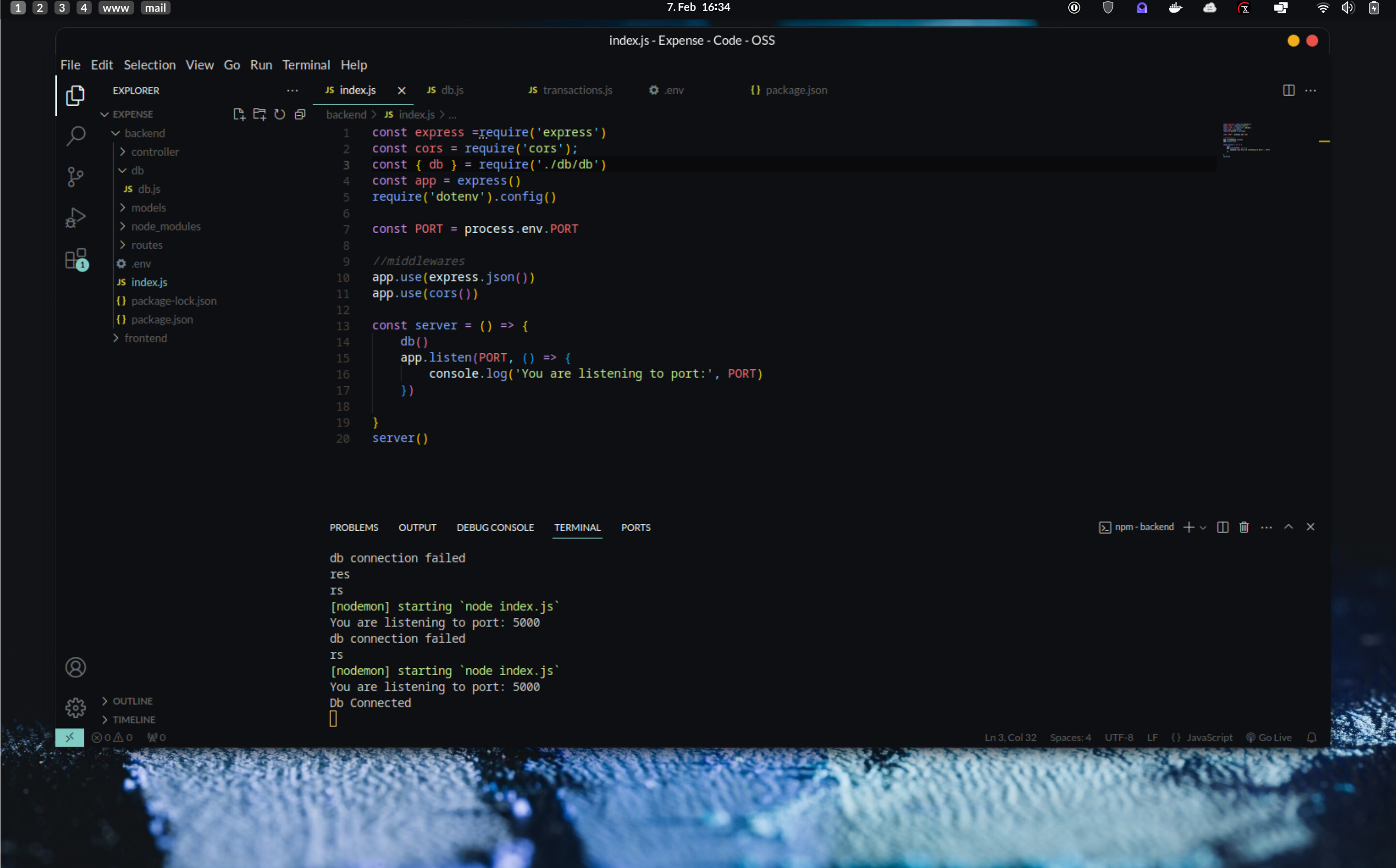This screenshot has width=1396, height=868.
Task: Switch to workspace 2 in top bar
Action: (x=40, y=7)
